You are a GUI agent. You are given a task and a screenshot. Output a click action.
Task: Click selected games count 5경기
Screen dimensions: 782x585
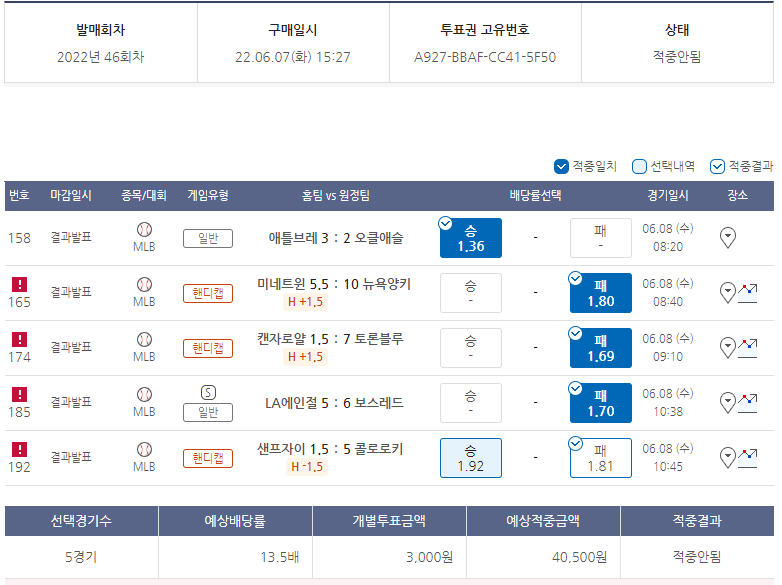[x=81, y=557]
